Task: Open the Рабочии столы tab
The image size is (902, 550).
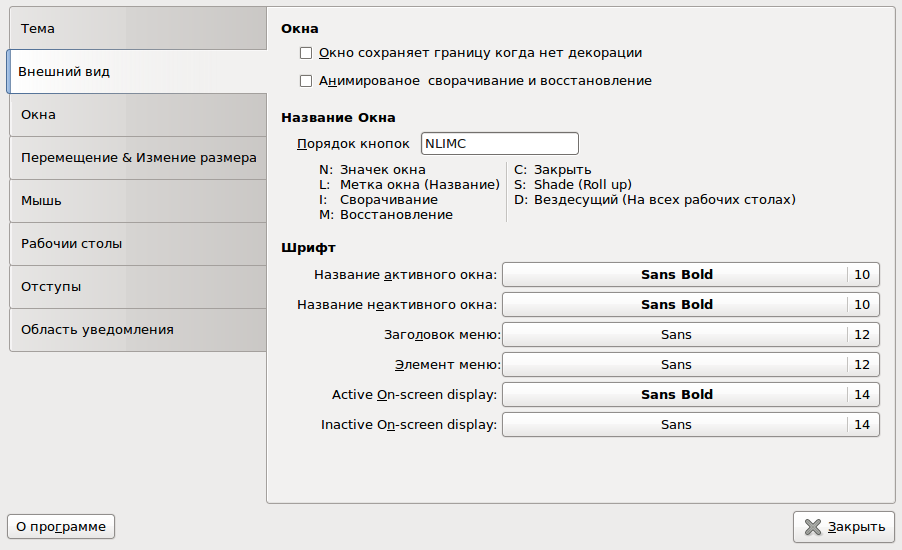Action: 137,244
